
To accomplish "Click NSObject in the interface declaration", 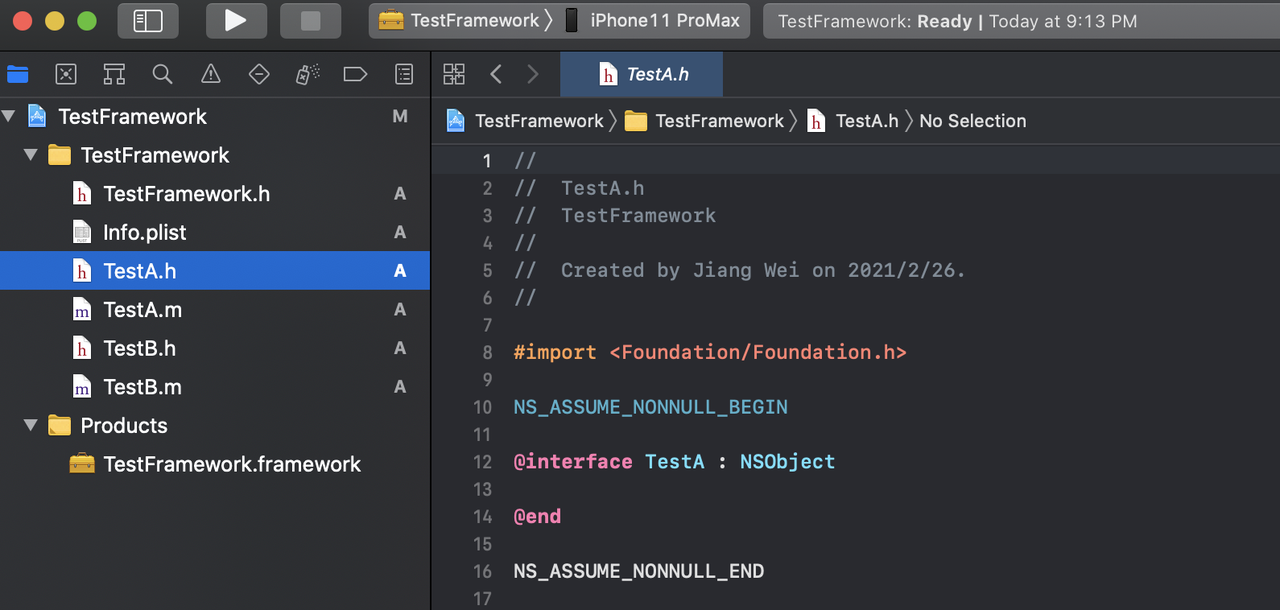I will [x=787, y=462].
